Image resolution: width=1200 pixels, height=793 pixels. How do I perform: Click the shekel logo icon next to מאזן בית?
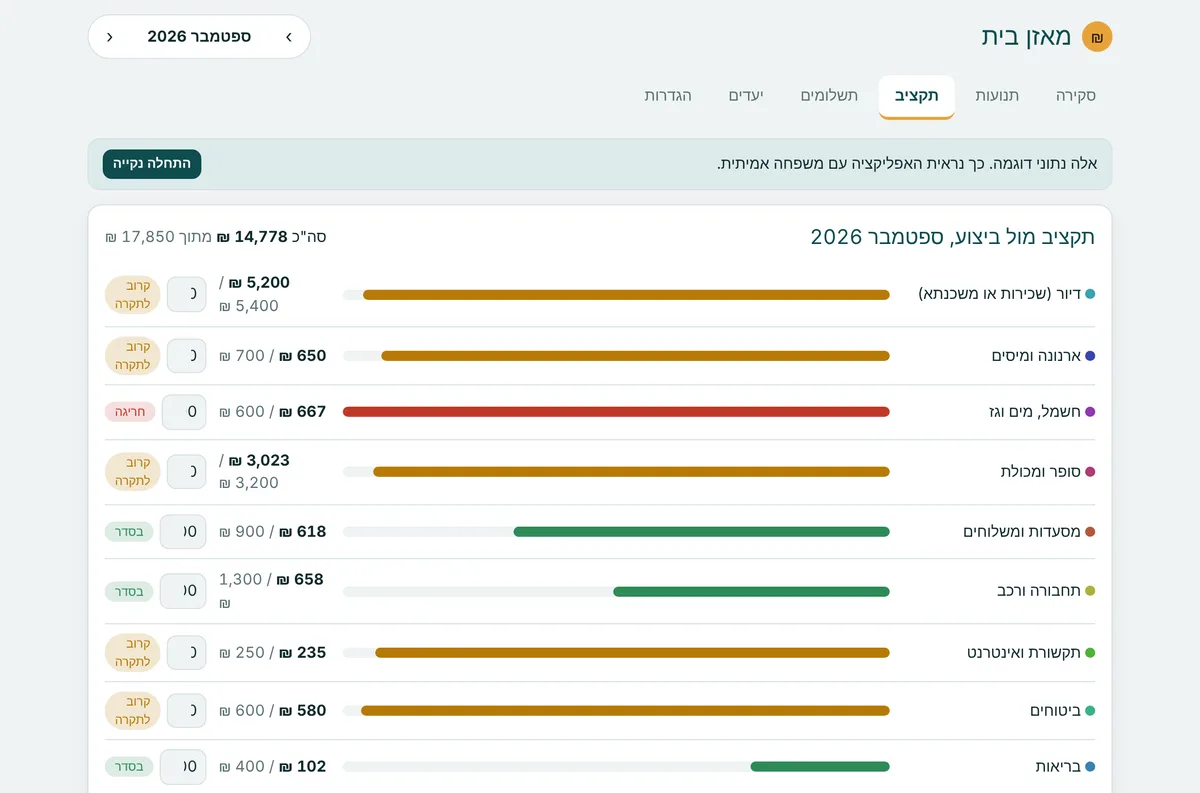point(1097,37)
